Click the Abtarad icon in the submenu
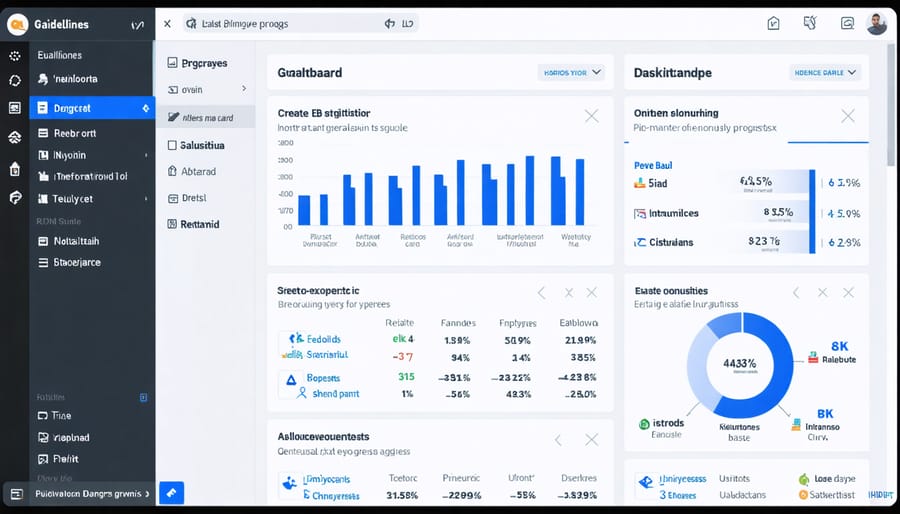900x514 pixels. pos(172,171)
